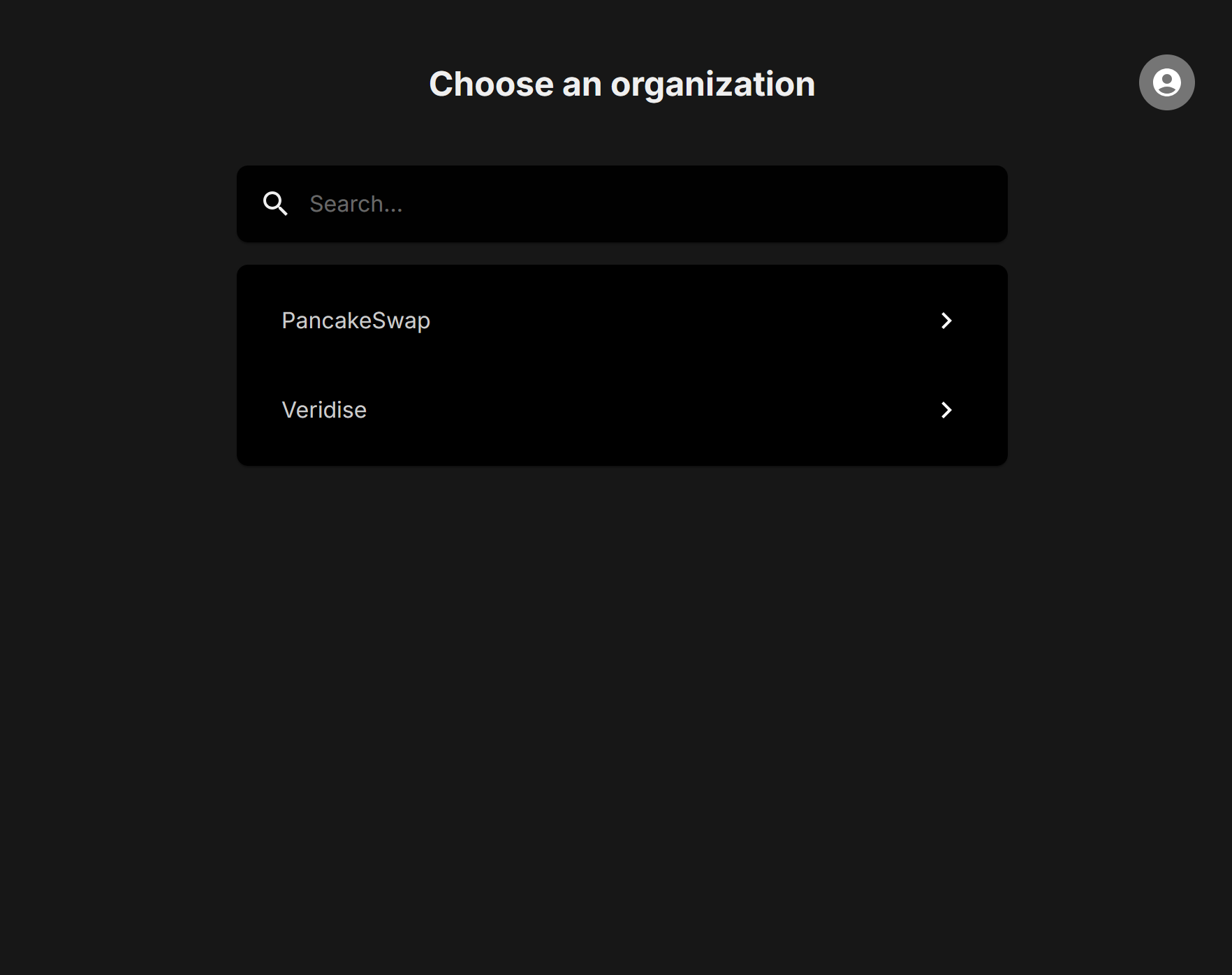Click the search glass icon left of Search...
Image resolution: width=1232 pixels, height=975 pixels.
tap(275, 204)
